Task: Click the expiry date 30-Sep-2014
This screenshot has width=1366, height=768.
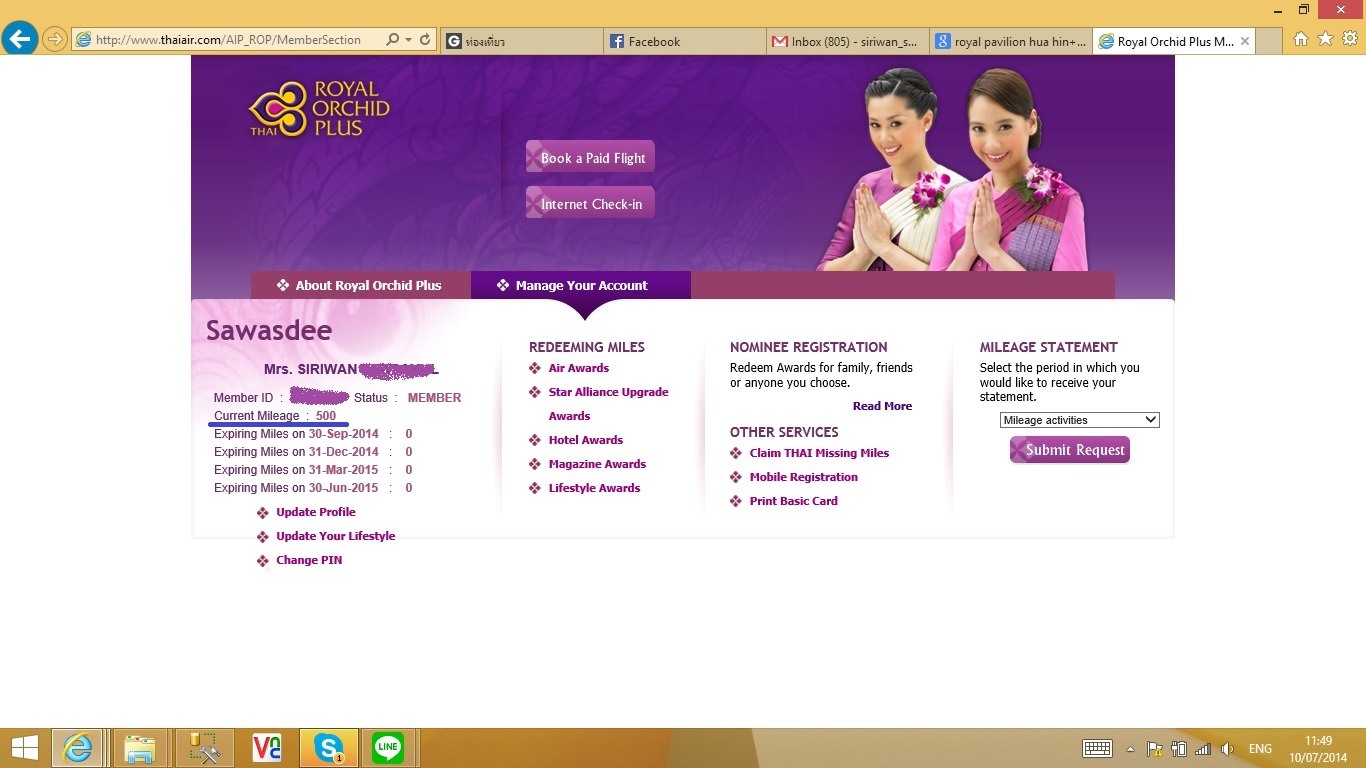Action: (343, 434)
